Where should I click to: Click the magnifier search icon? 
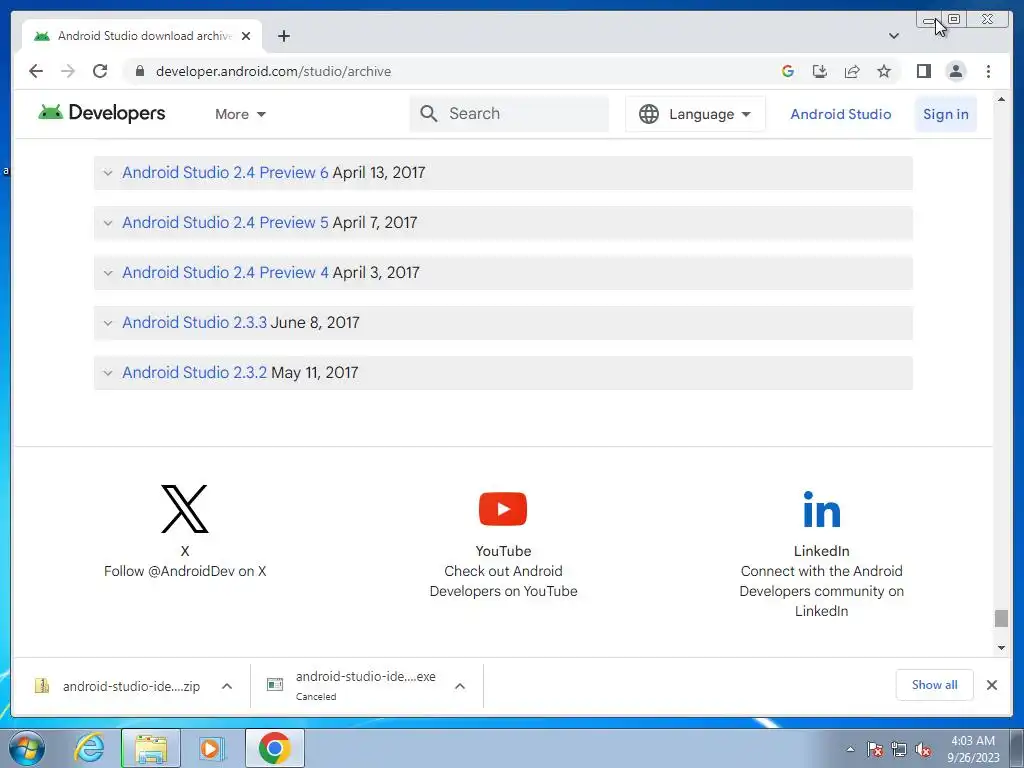(428, 114)
